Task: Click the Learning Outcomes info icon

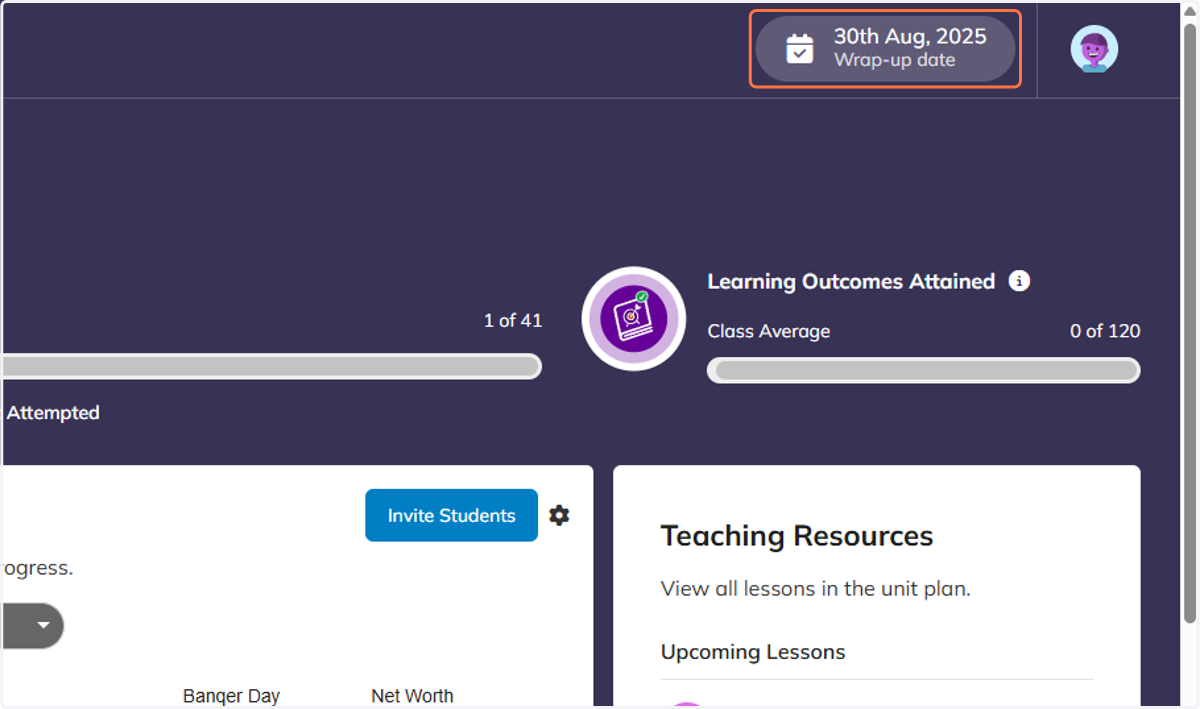Action: point(1019,281)
